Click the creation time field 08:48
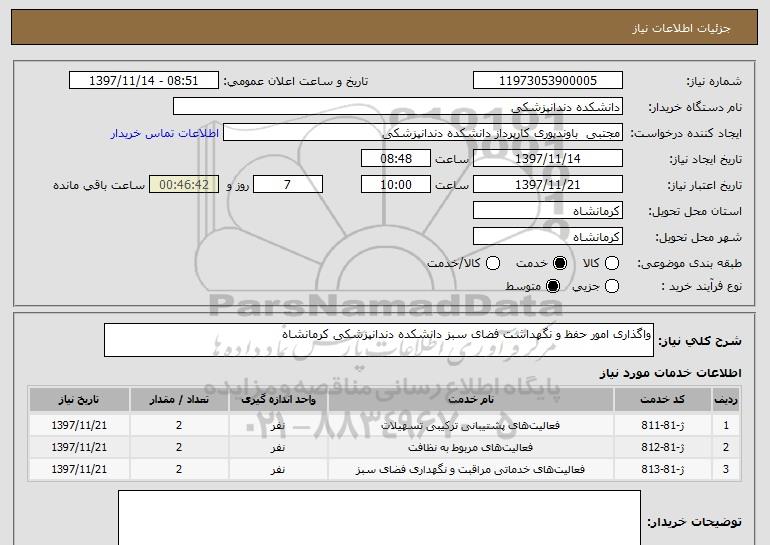The width and height of the screenshot is (770, 545). (396, 159)
